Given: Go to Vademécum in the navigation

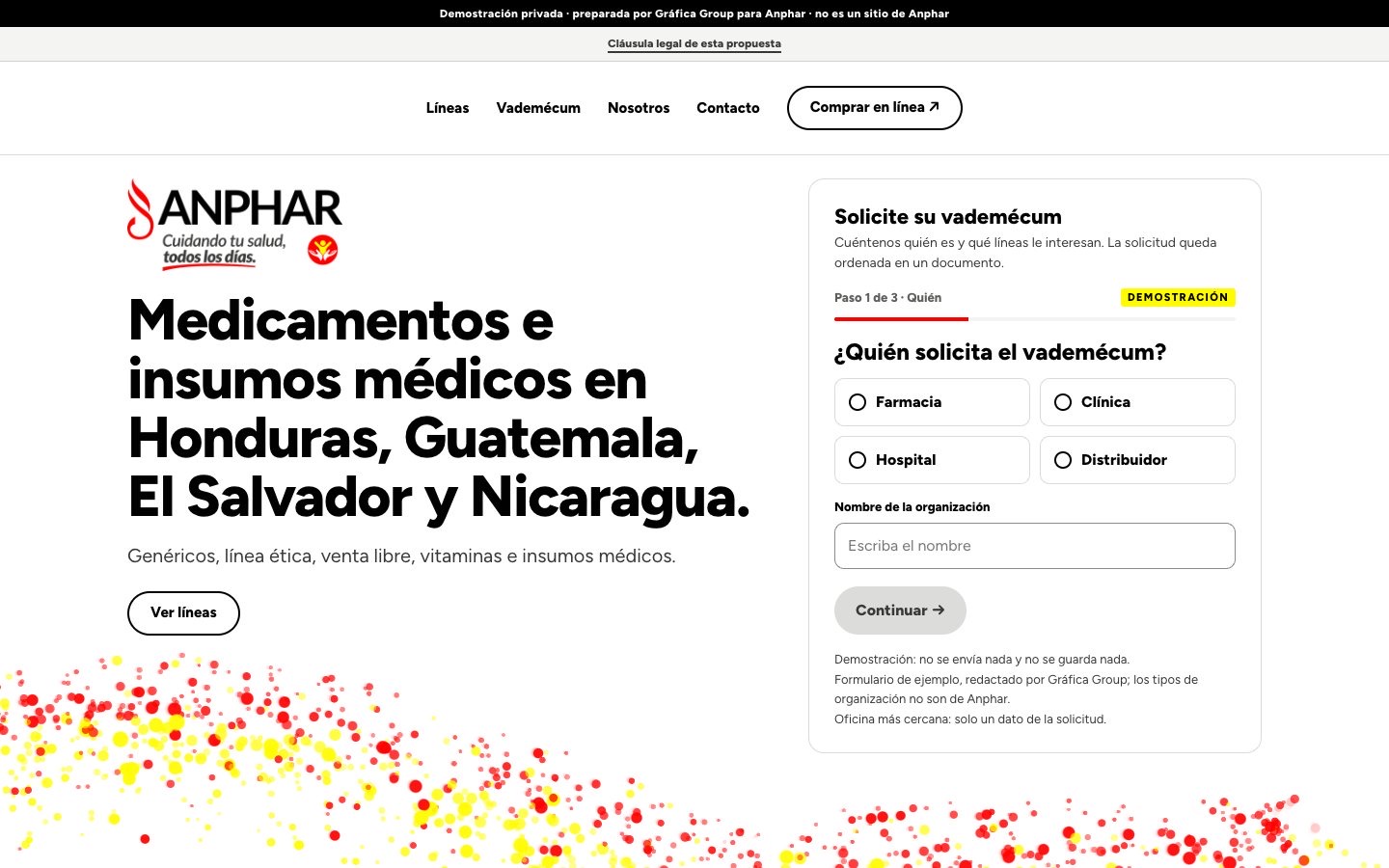Looking at the screenshot, I should [x=538, y=108].
